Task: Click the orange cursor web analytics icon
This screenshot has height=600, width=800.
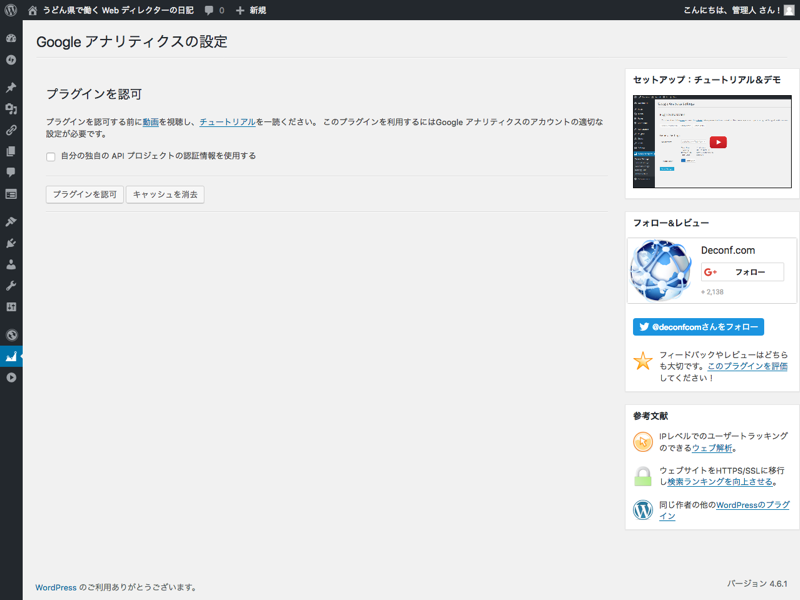Action: (643, 442)
